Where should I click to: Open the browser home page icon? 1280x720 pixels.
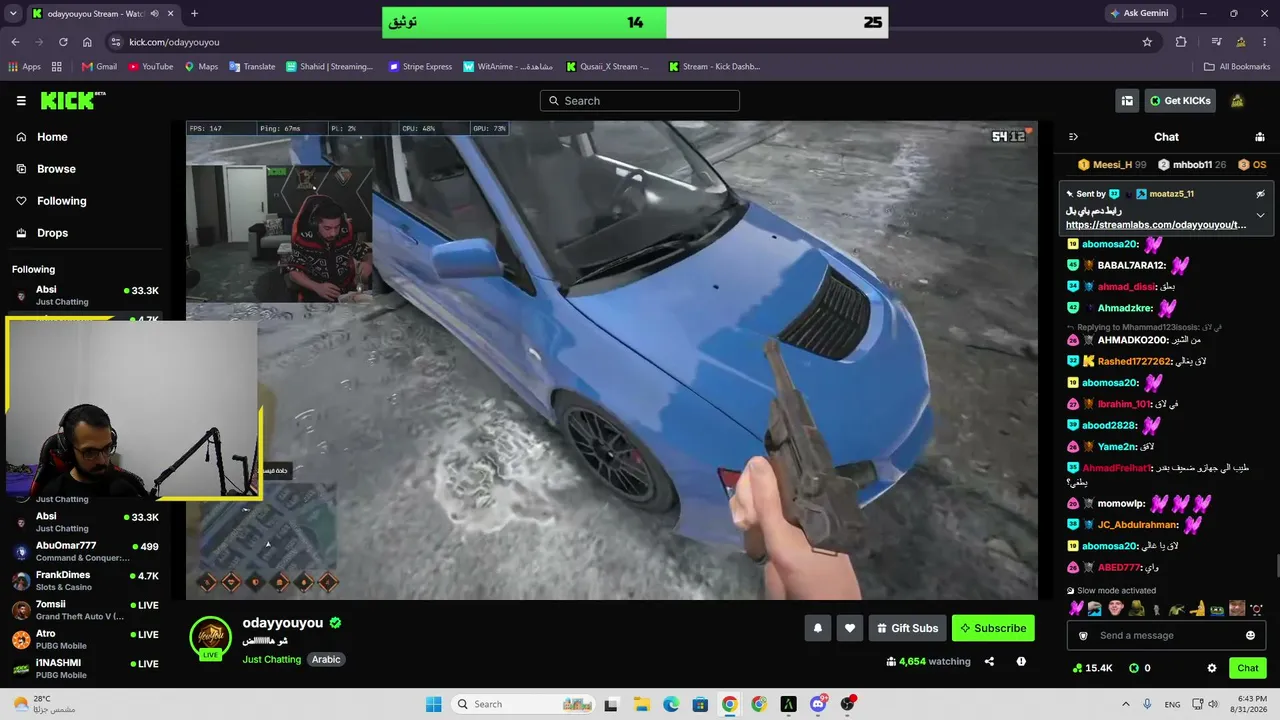pos(87,42)
